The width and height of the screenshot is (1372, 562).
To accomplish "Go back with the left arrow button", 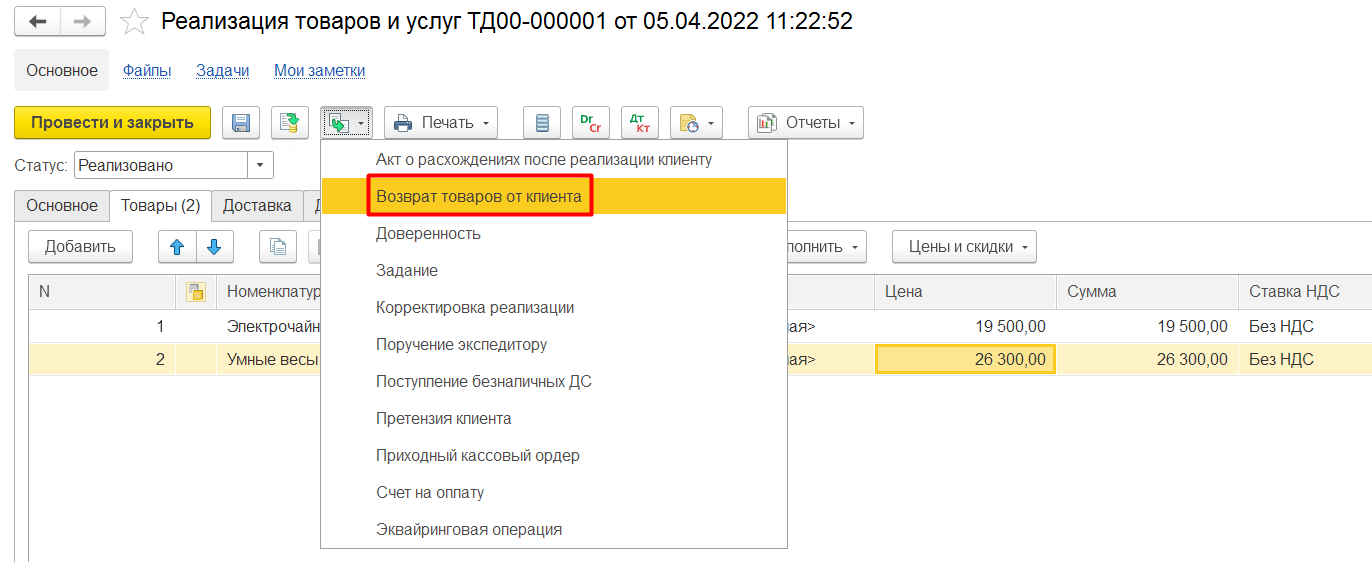I will [x=38, y=21].
